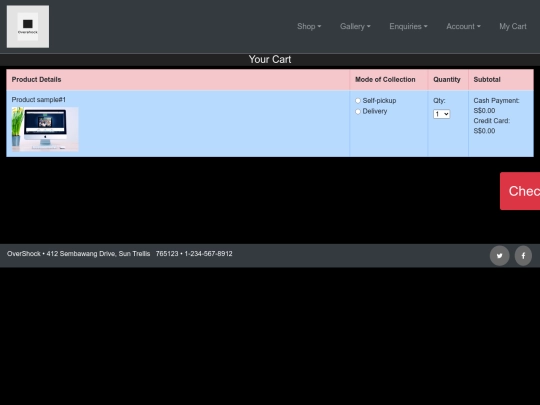Click the Credit Card label
Image resolution: width=540 pixels, height=405 pixels.
492,121
